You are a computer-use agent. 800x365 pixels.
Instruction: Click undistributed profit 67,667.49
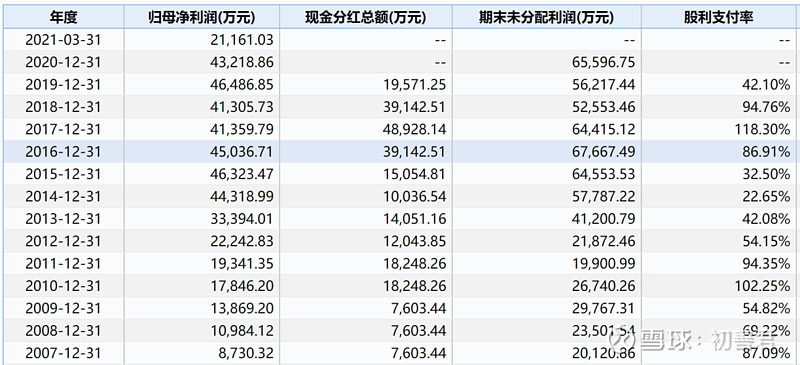(x=604, y=152)
